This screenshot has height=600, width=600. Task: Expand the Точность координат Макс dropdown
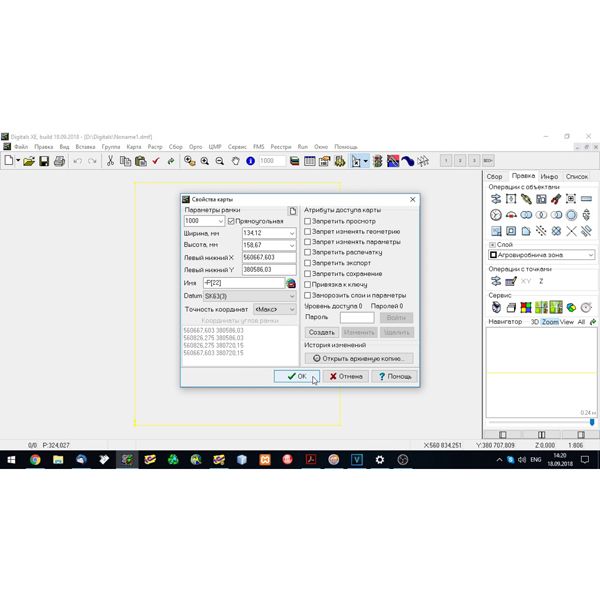[x=275, y=309]
